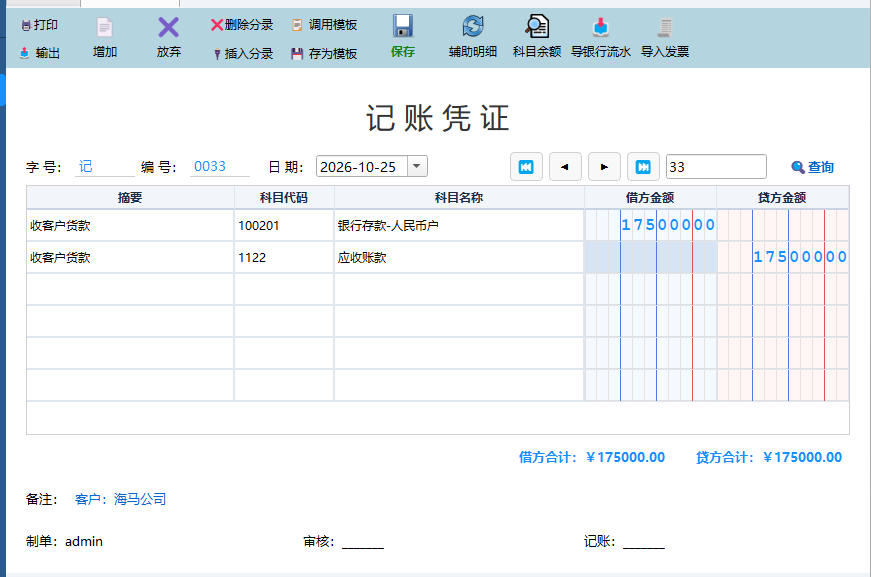Select the 银行存款-人民币户 account name cell
871x577 pixels.
[x=459, y=225]
